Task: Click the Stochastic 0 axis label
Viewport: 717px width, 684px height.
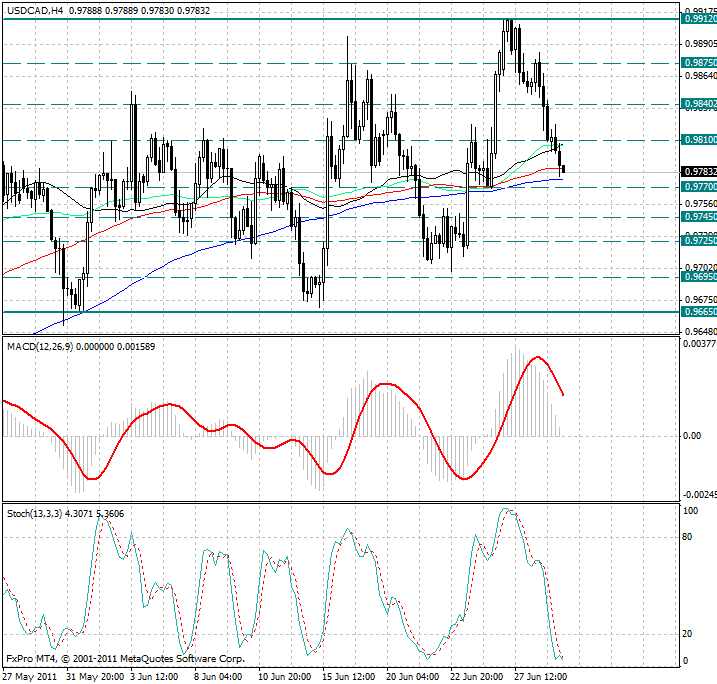Action: point(685,660)
